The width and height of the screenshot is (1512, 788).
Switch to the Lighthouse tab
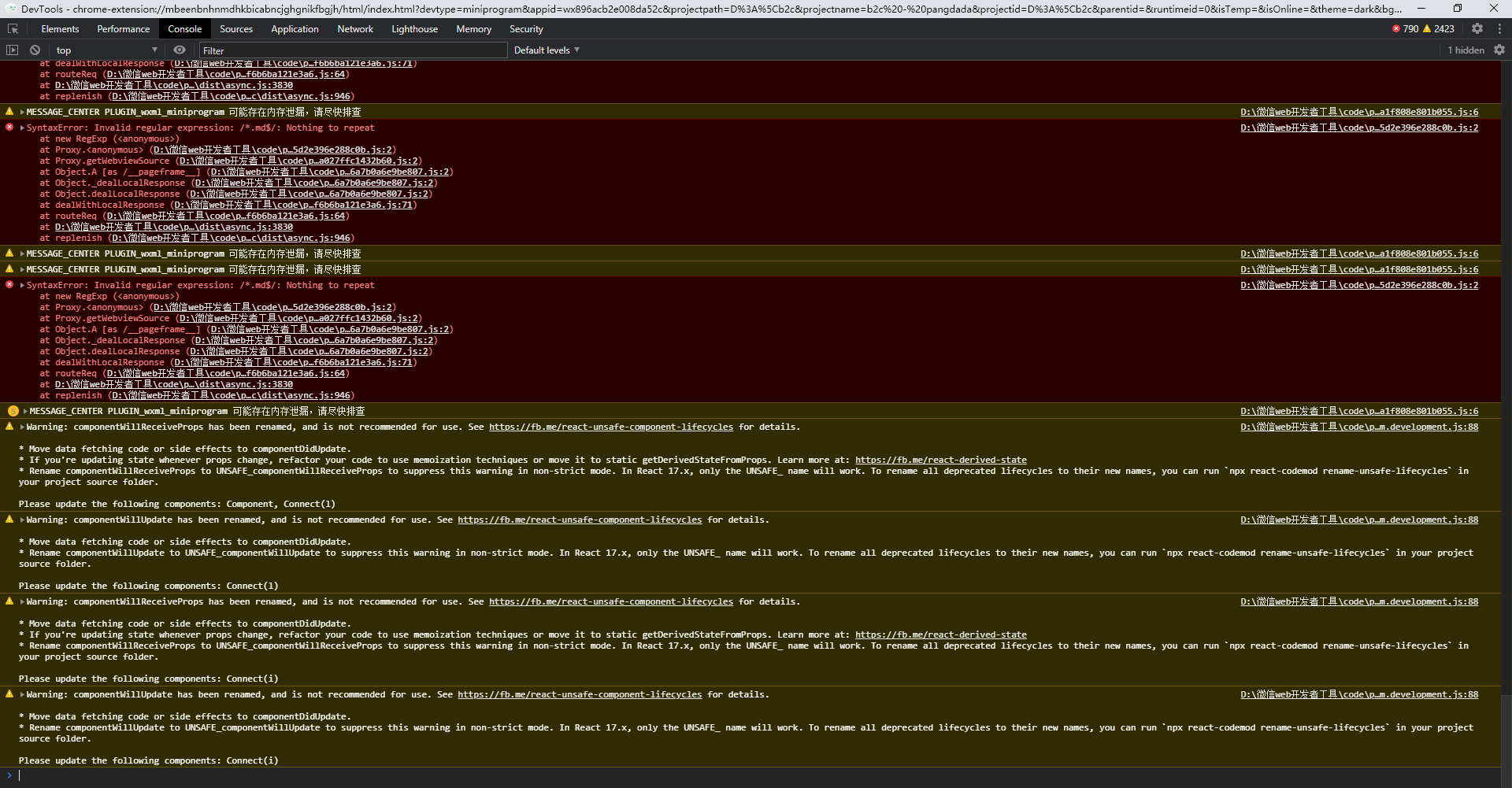point(415,29)
